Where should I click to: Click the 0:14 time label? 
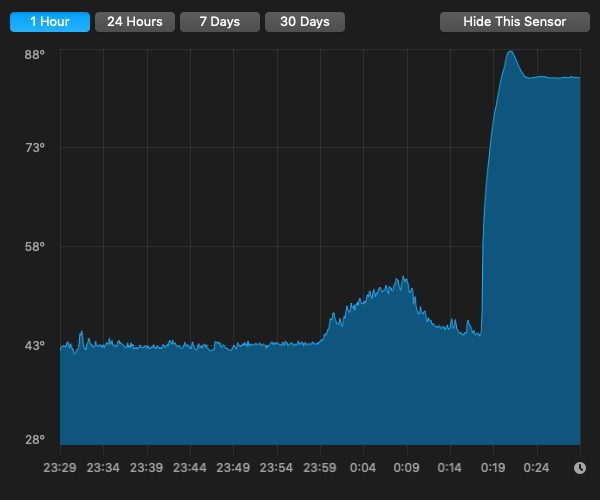[x=450, y=467]
